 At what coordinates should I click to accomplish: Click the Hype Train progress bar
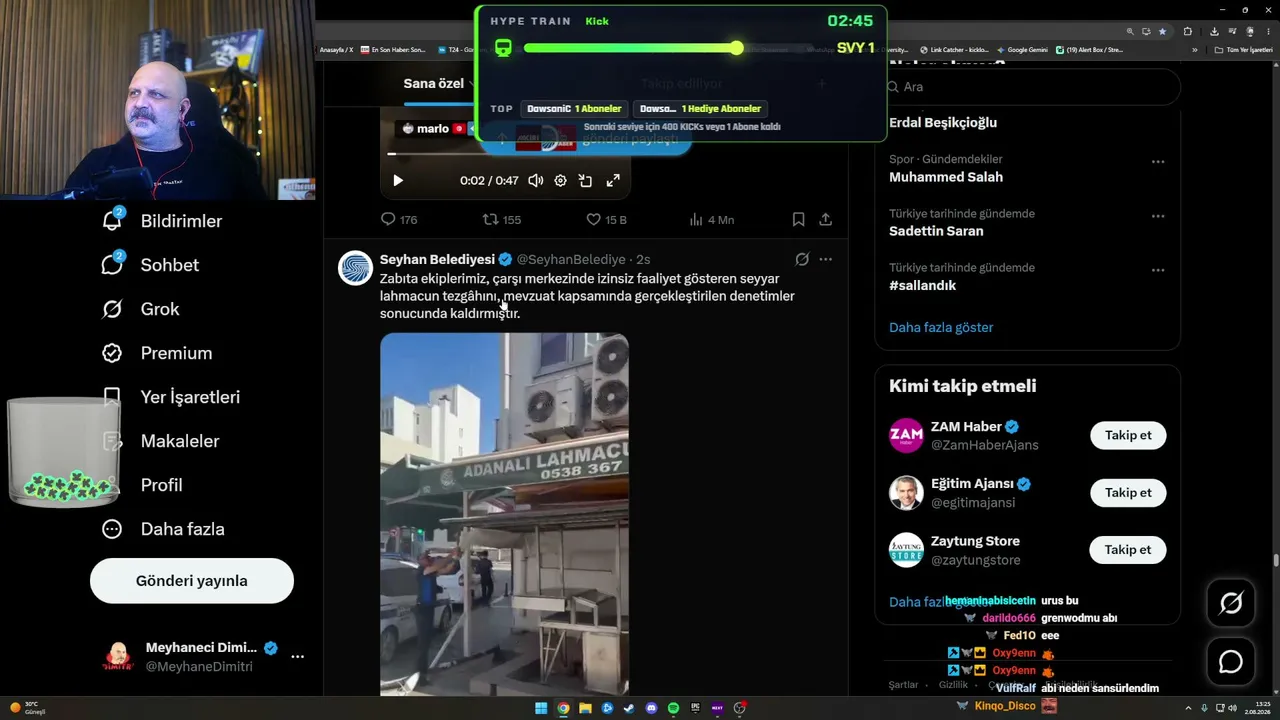(667, 48)
